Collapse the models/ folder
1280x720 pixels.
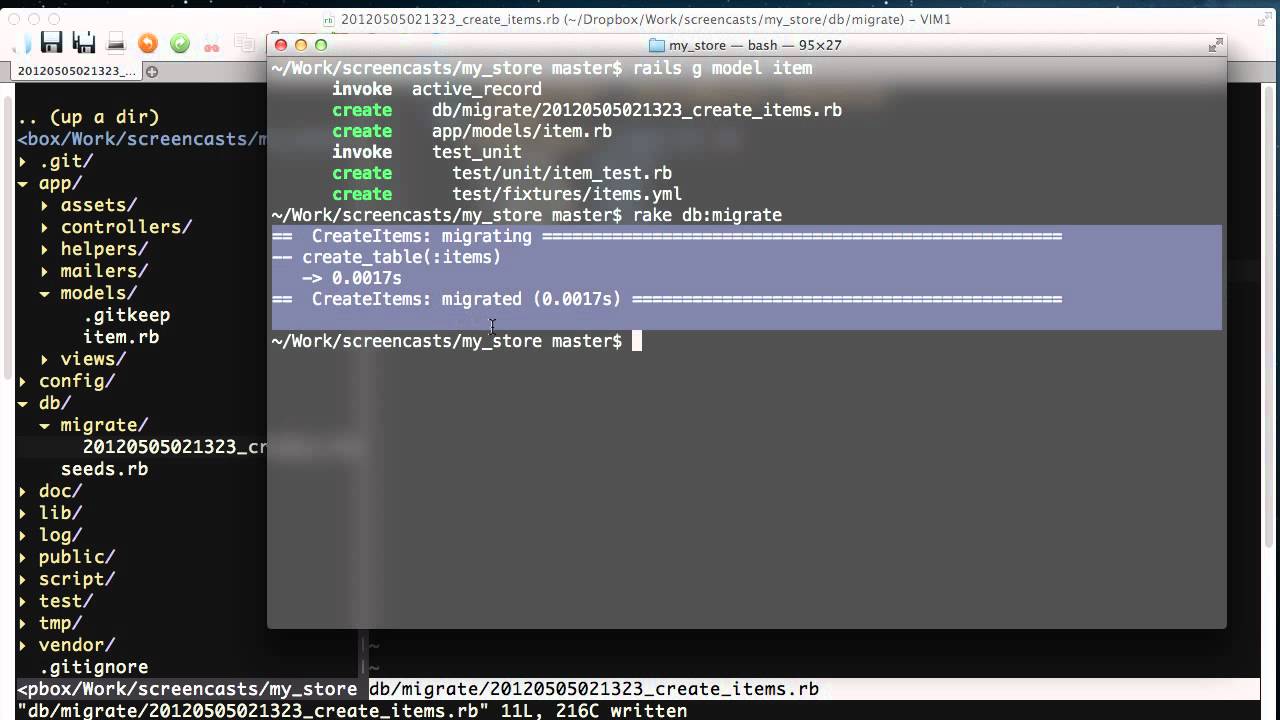pos(46,293)
